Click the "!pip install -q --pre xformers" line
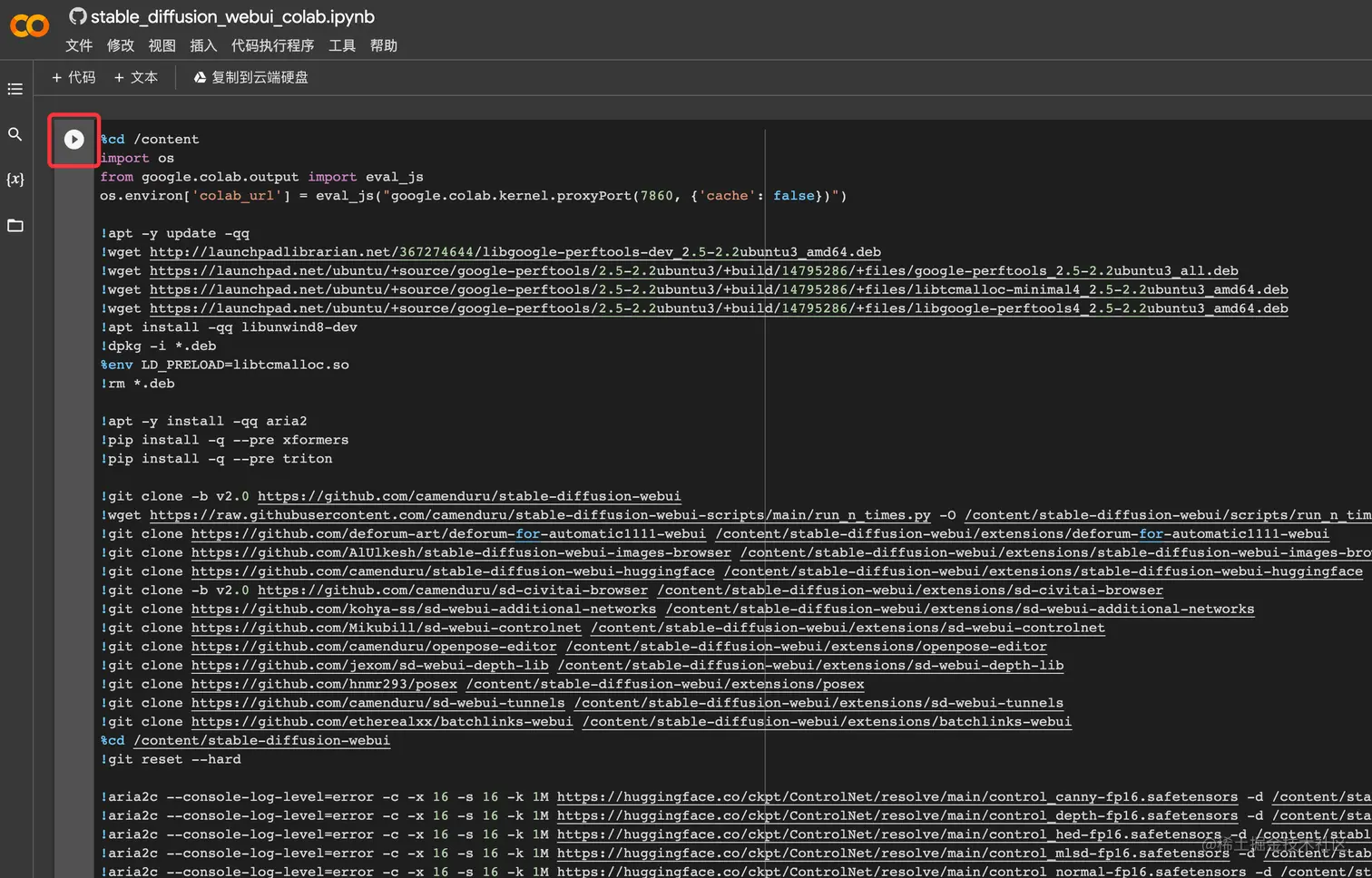Screen dimensions: 1372x878 point(224,440)
